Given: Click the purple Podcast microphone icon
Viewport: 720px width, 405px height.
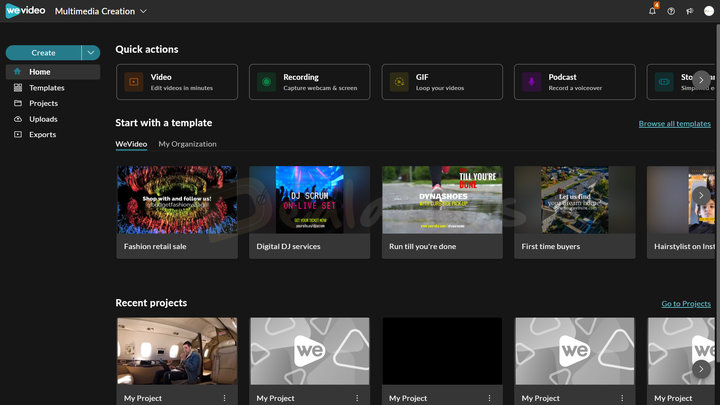Looking at the screenshot, I should point(531,82).
